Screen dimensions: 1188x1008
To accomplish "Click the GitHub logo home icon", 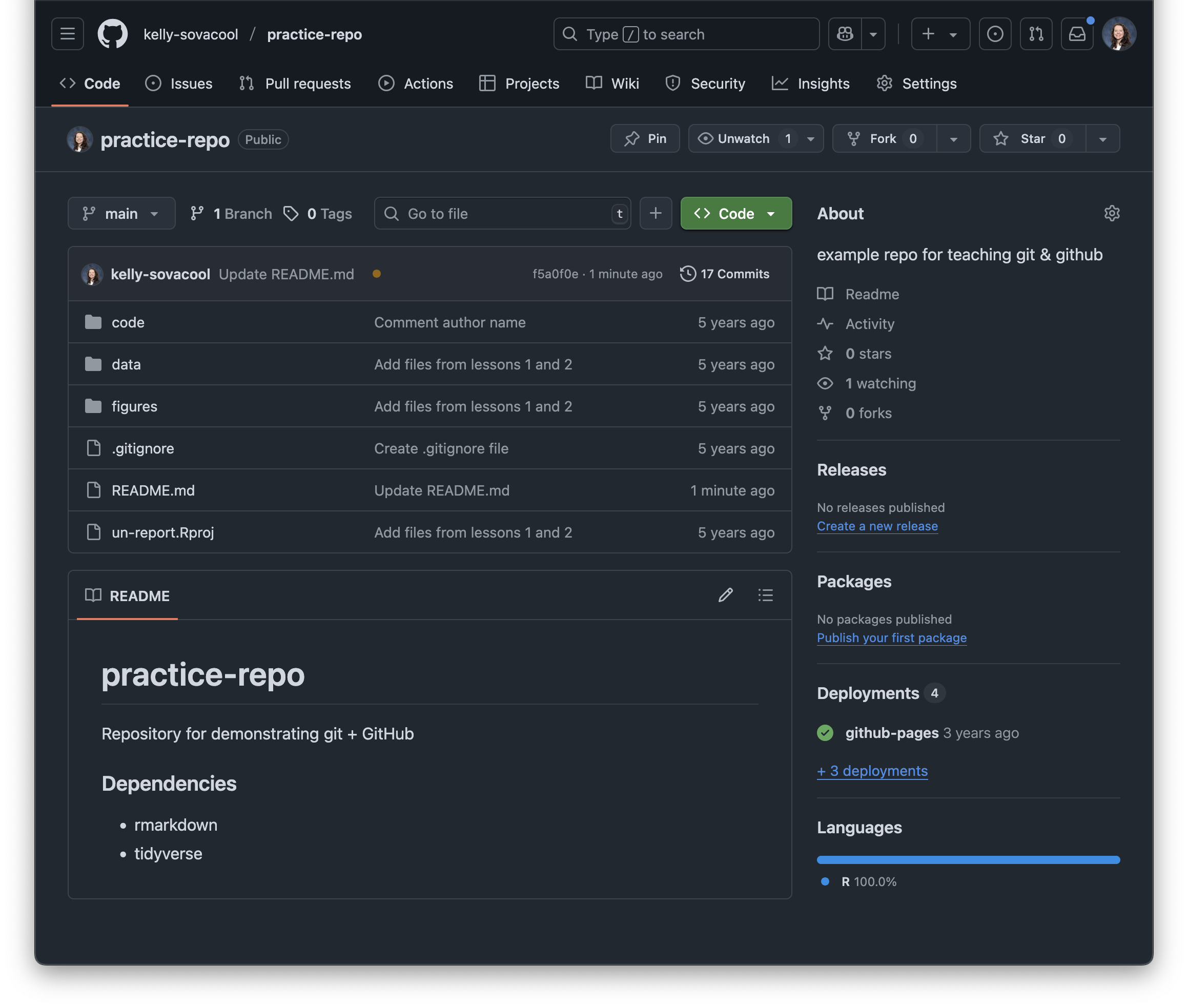I will click(x=113, y=34).
